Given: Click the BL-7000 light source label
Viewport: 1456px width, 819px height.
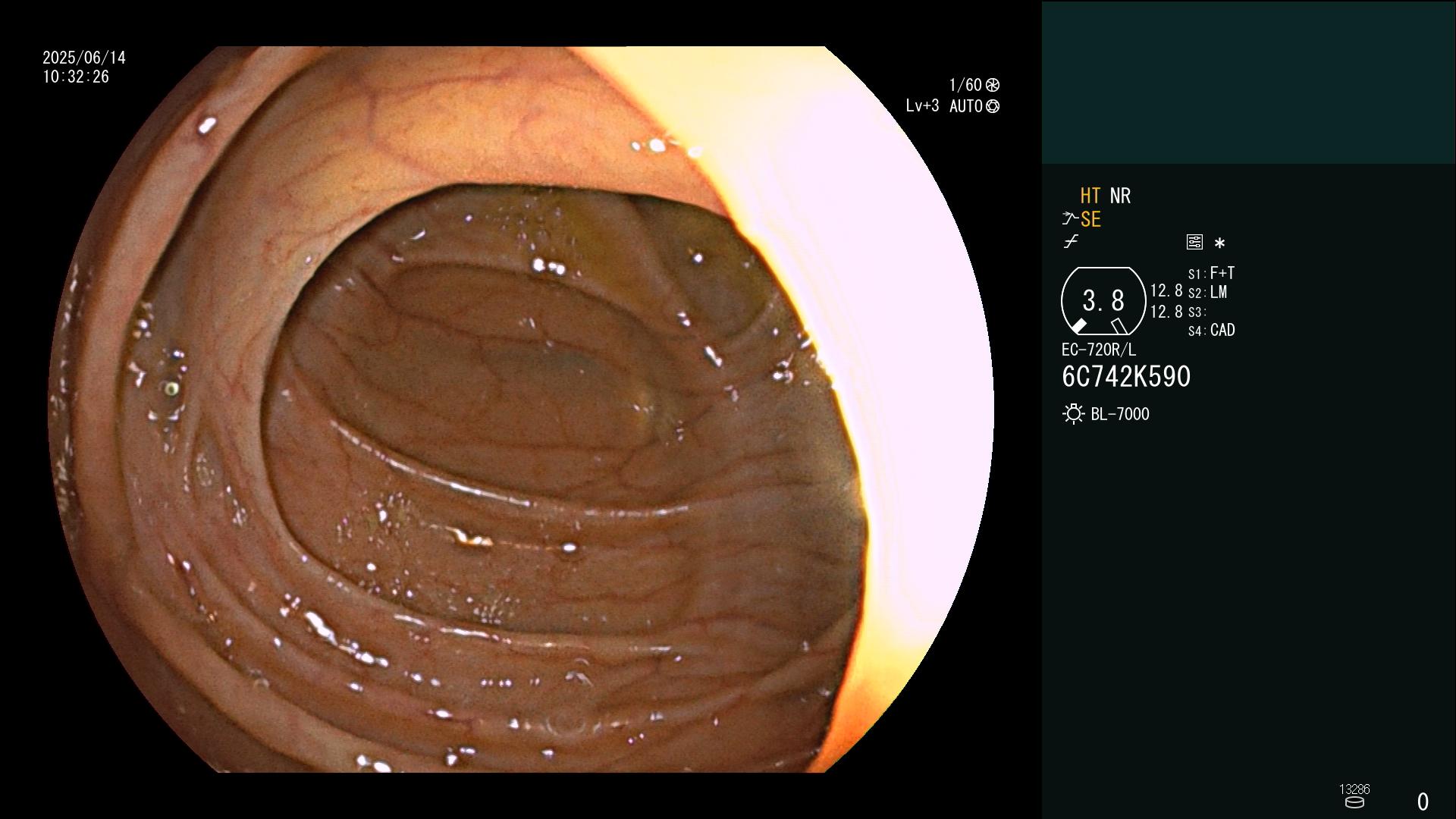Looking at the screenshot, I should tap(1120, 414).
